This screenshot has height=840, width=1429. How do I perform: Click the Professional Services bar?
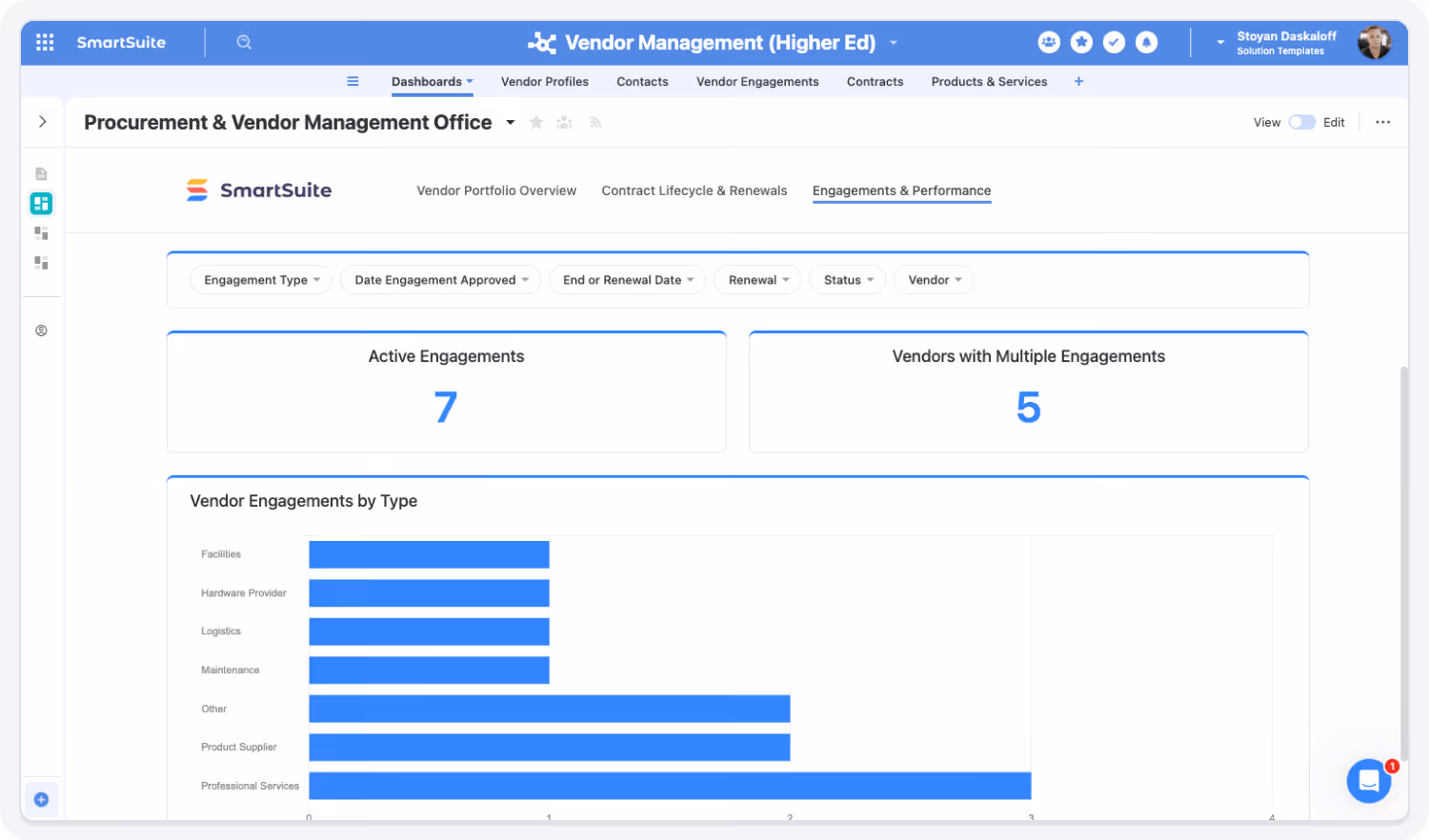(670, 786)
